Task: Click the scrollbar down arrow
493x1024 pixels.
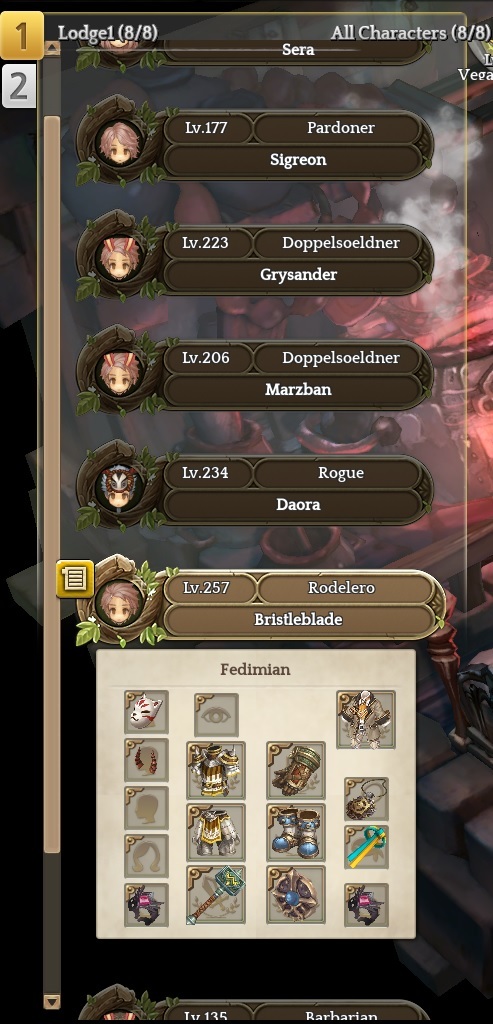Action: [x=52, y=1001]
